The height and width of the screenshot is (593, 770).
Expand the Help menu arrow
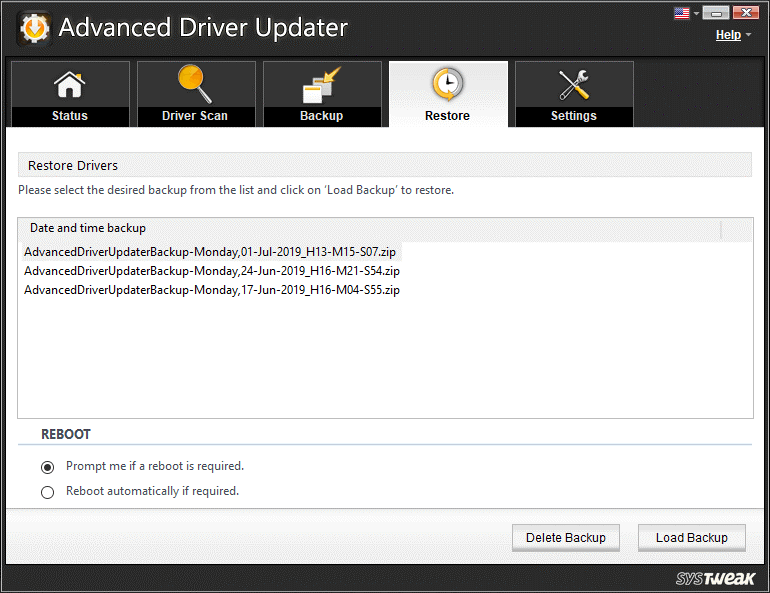click(748, 34)
